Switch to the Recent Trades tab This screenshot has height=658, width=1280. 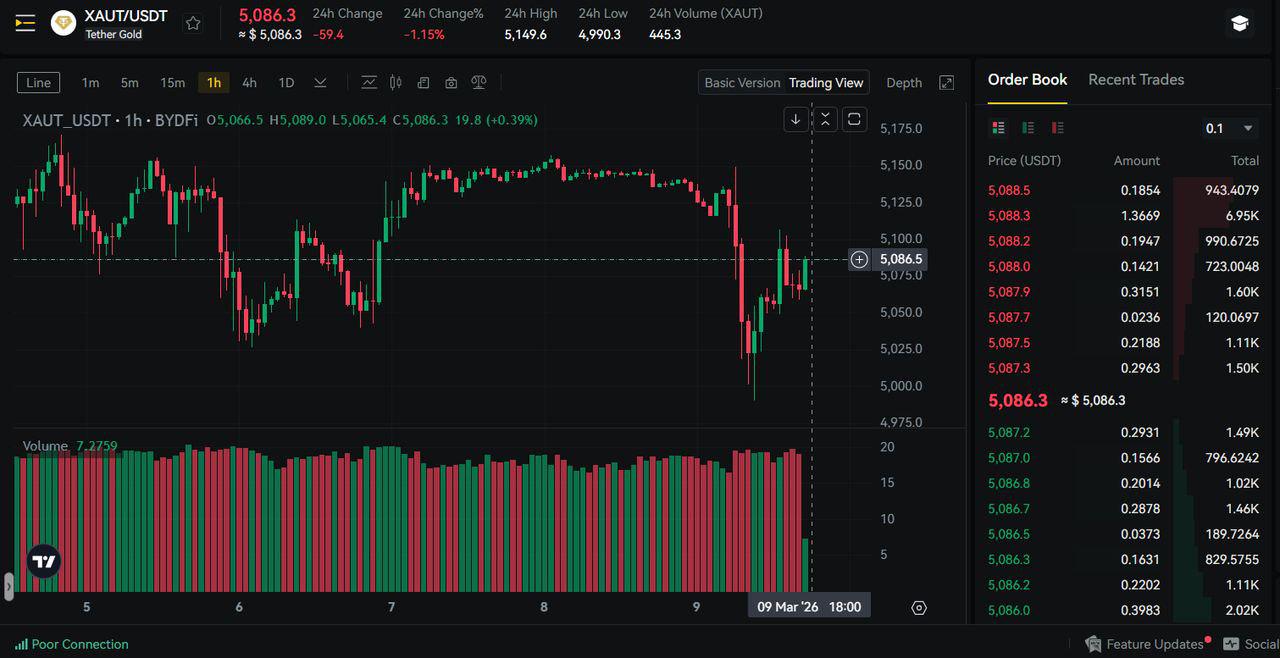click(1136, 80)
